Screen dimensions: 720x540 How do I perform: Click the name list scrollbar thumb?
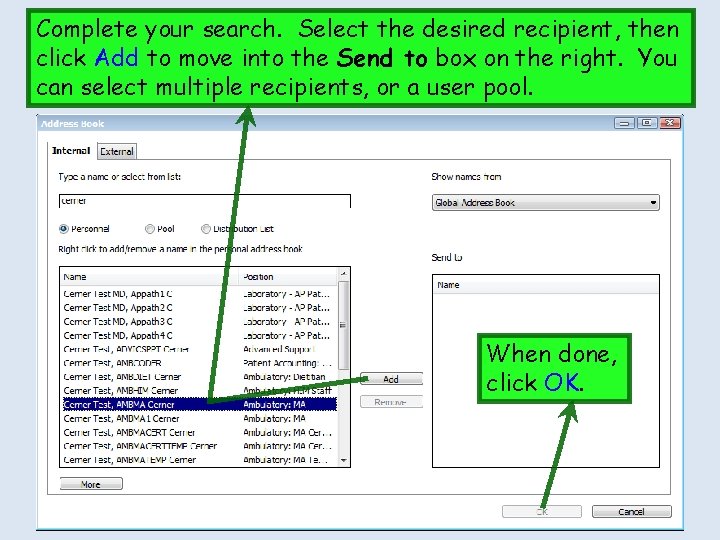tap(343, 325)
